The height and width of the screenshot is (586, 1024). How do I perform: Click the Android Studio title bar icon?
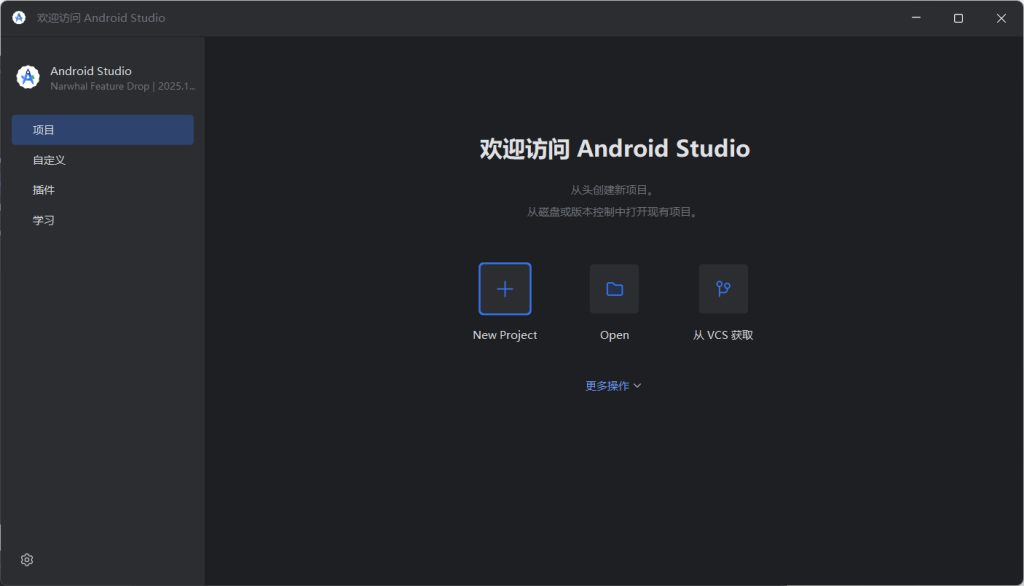[x=19, y=18]
